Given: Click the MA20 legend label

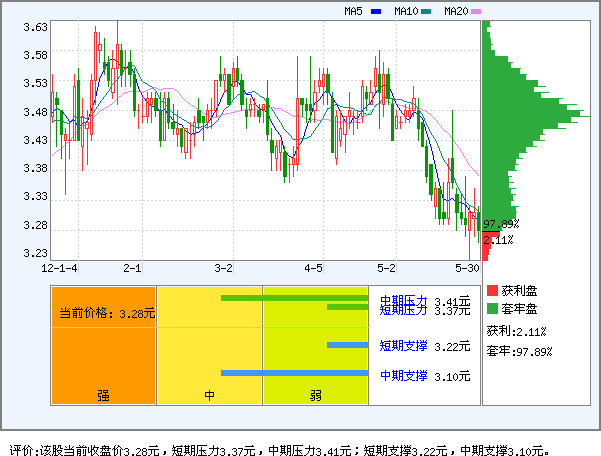Looking at the screenshot, I should point(456,11).
